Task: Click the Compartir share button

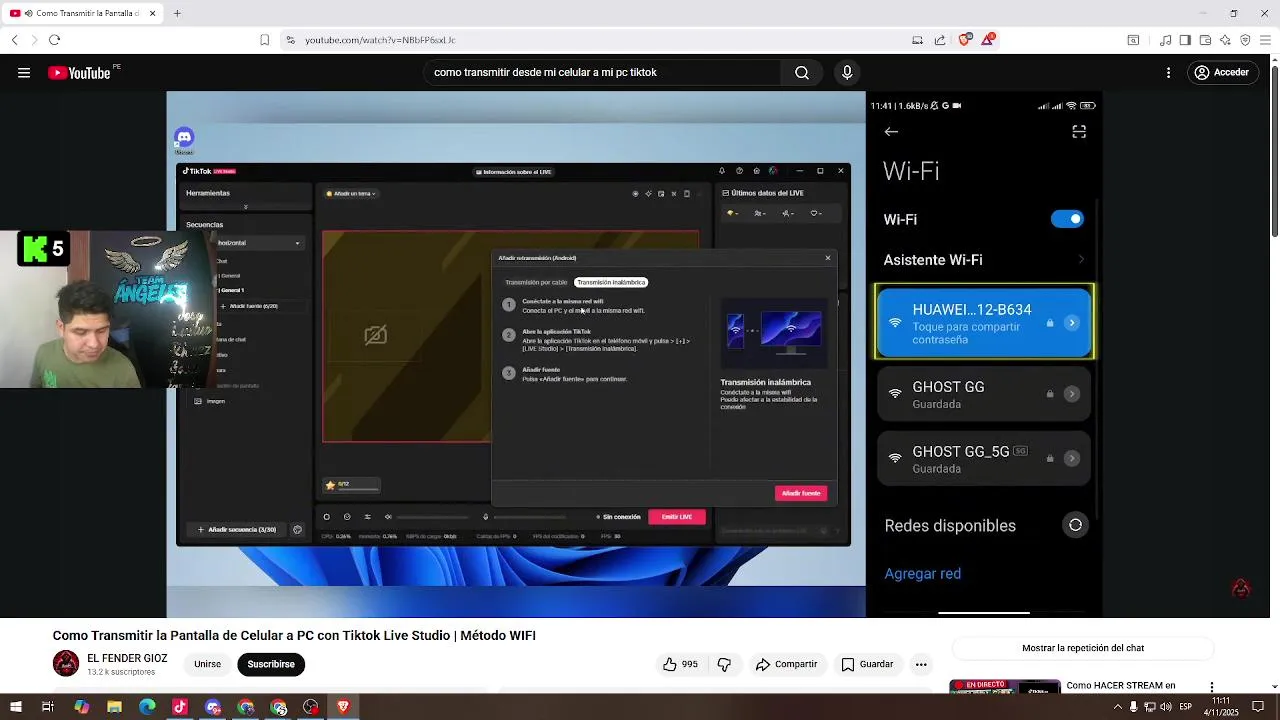Action: pos(786,664)
